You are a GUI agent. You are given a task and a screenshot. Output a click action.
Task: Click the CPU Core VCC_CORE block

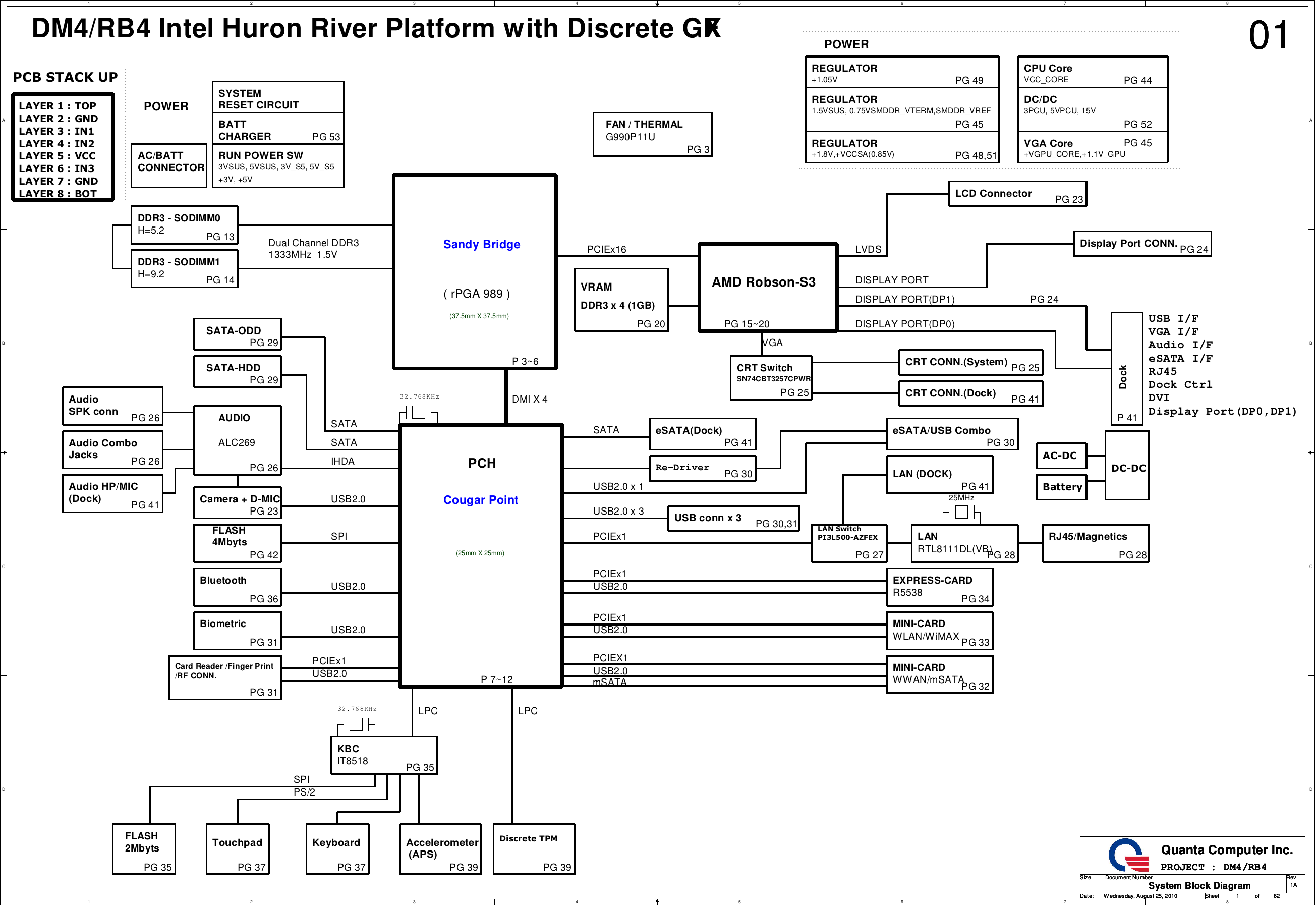click(x=1093, y=72)
